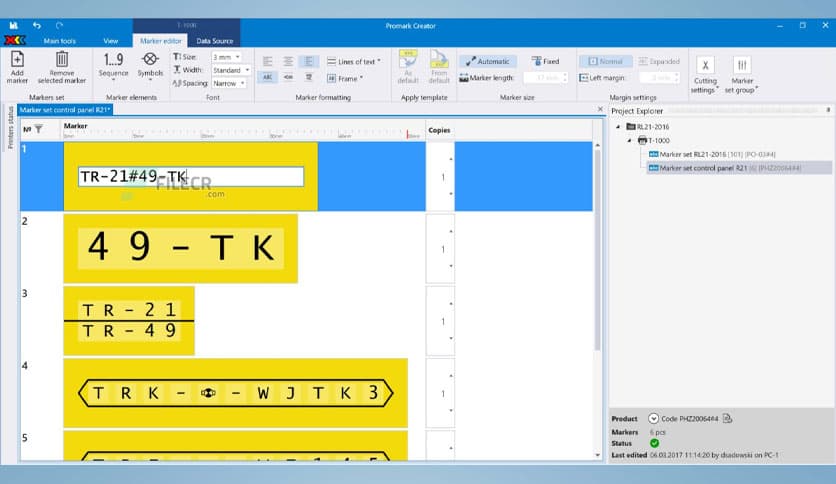This screenshot has height=484, width=836.
Task: Select the rotated text orientation icon
Action: [x=288, y=77]
